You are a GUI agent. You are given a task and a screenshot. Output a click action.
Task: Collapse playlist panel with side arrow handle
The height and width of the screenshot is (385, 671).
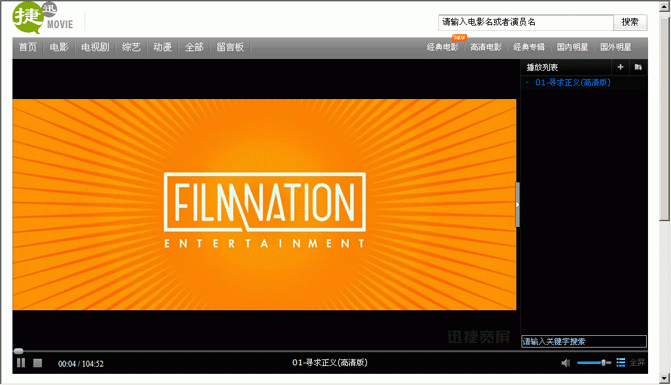[517, 204]
